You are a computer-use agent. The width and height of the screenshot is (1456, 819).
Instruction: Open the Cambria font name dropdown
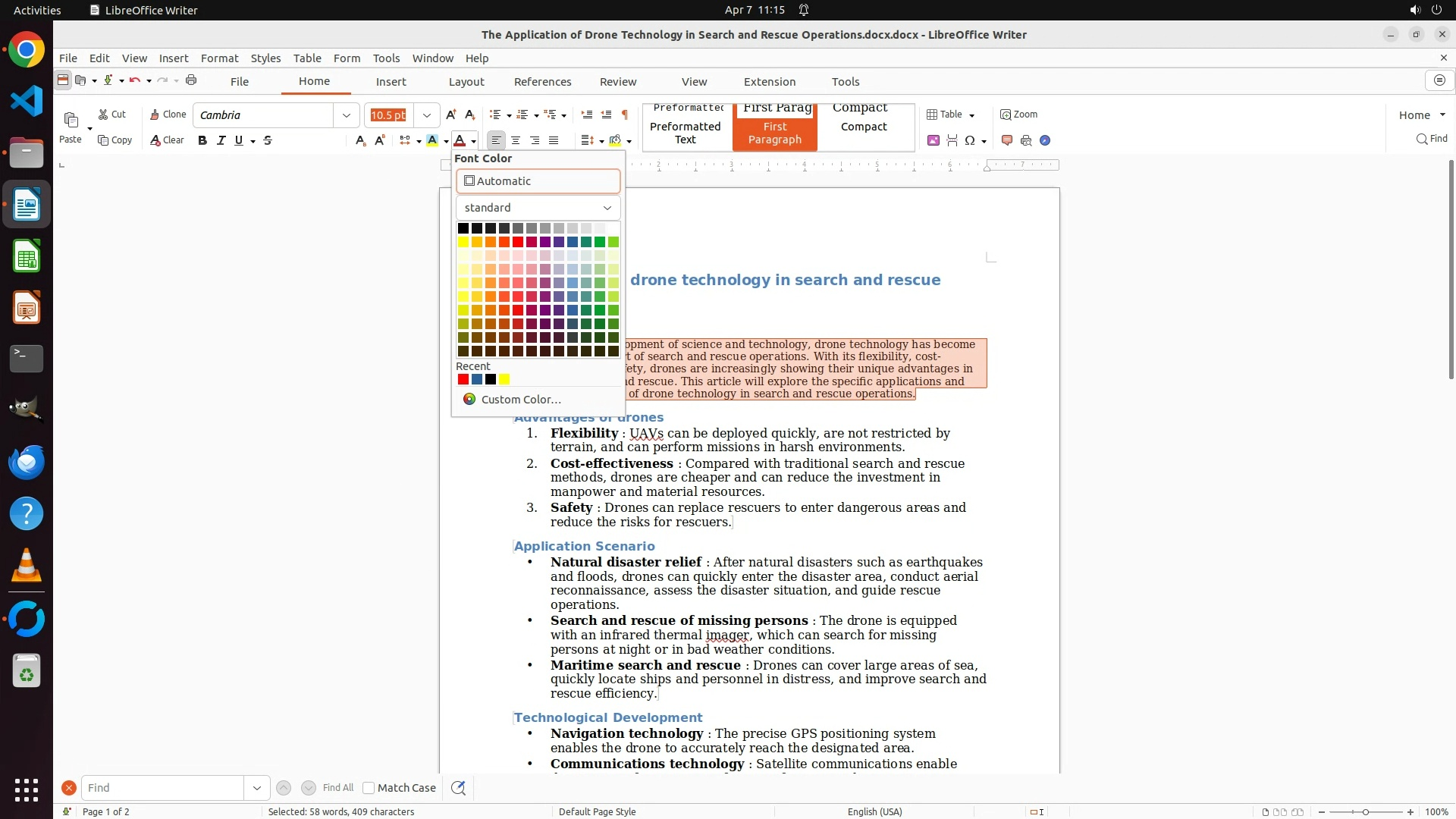[x=346, y=115]
